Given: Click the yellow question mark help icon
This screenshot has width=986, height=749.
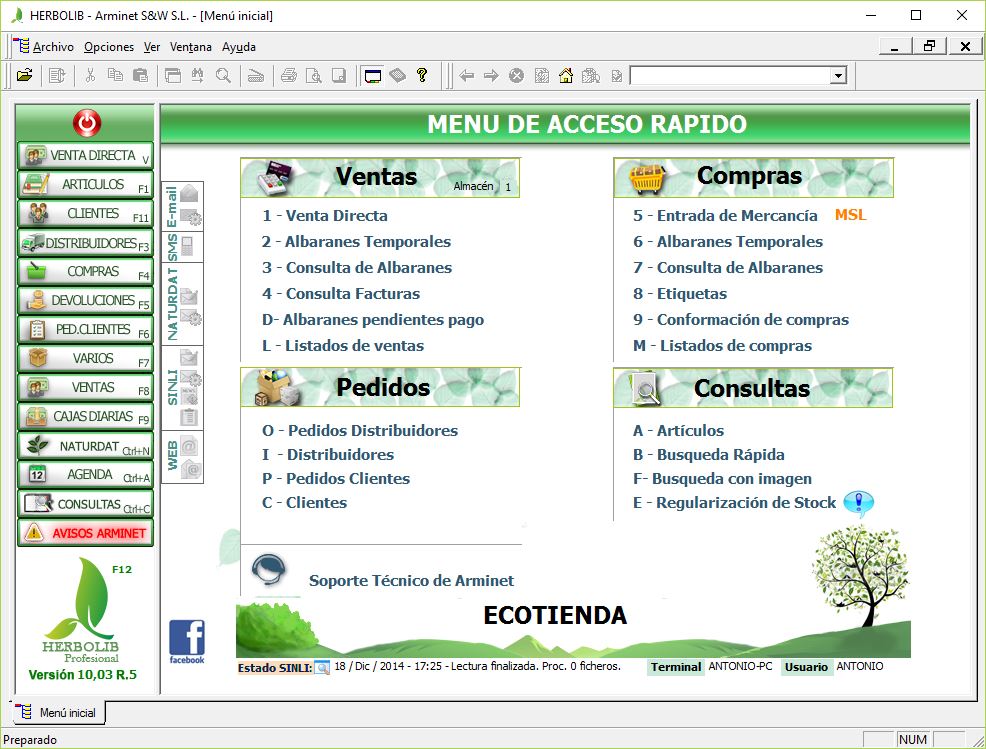Looking at the screenshot, I should [x=422, y=76].
